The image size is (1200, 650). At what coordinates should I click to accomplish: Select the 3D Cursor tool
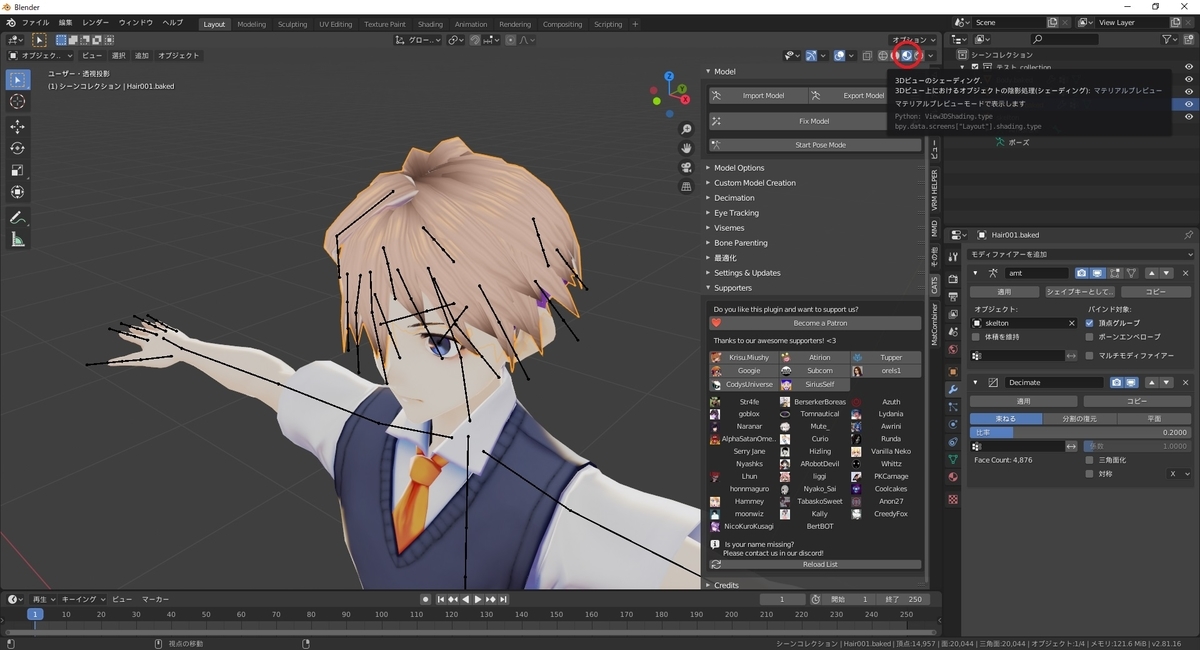[x=17, y=102]
